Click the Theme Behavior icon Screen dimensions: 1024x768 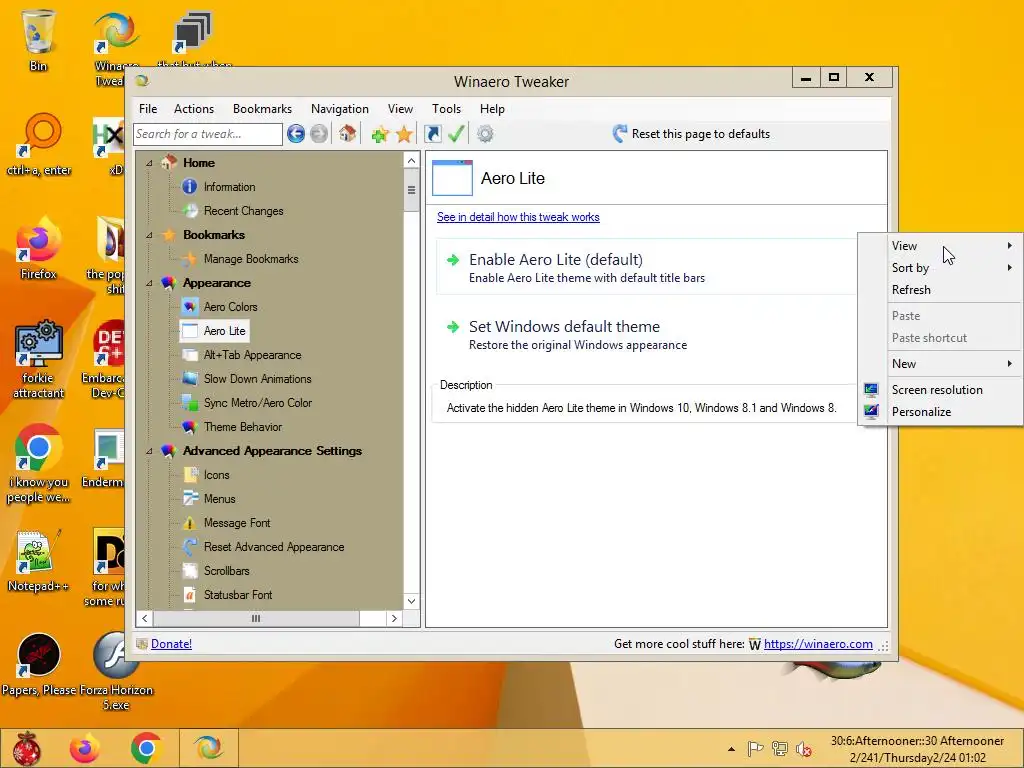click(189, 427)
